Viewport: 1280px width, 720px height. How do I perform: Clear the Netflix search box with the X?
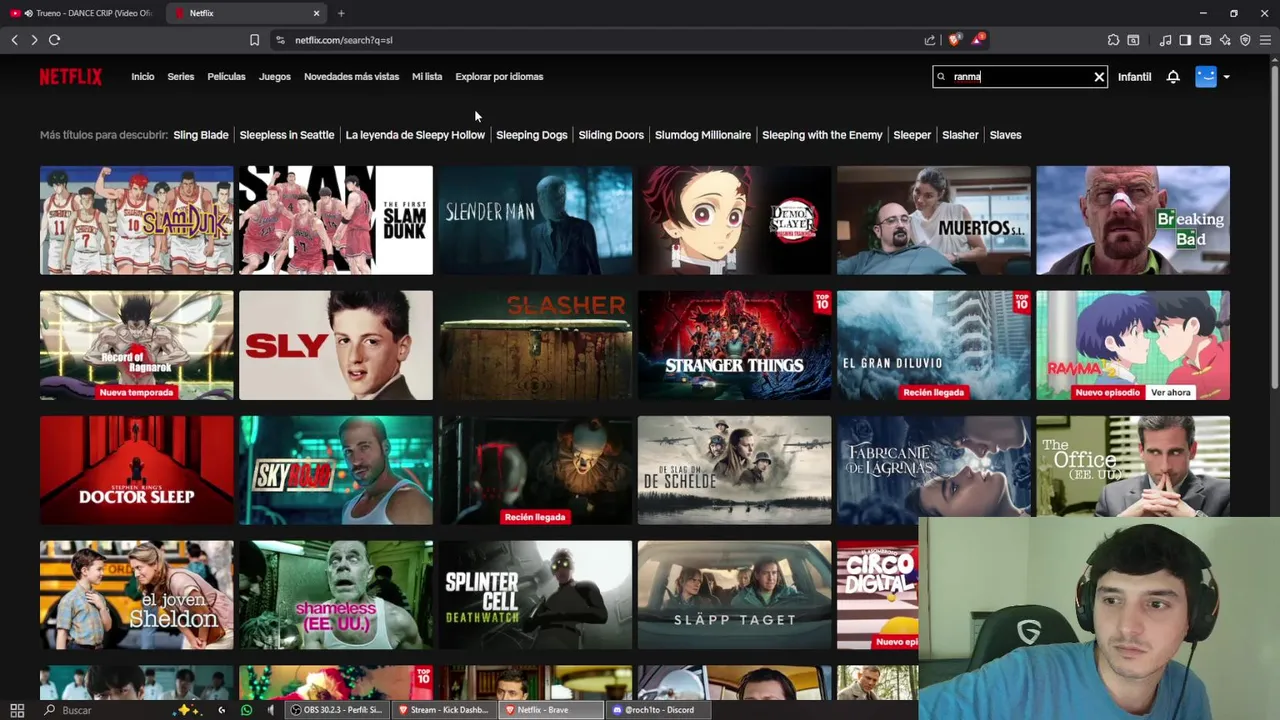(1099, 77)
